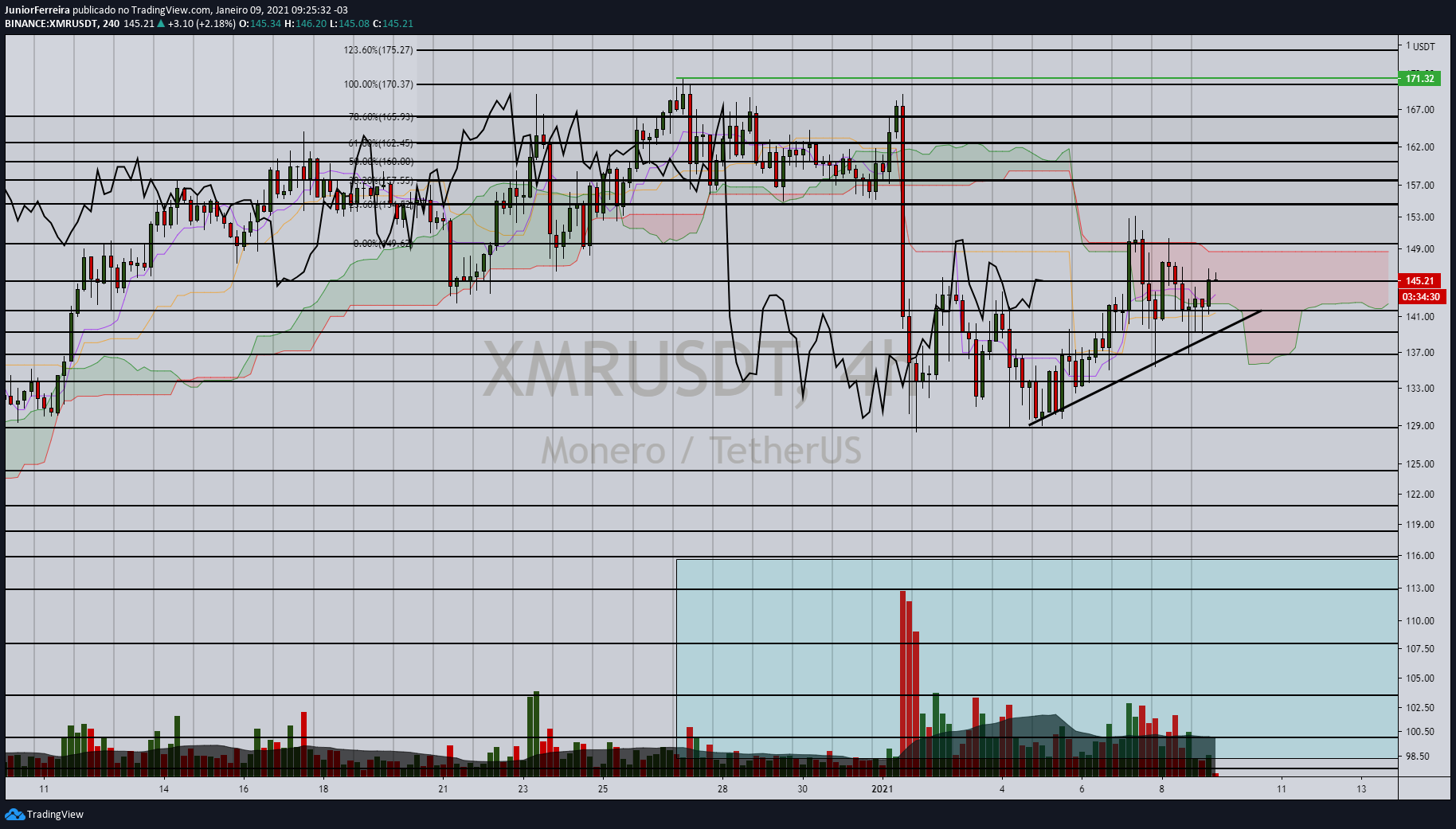Click the +3.10 (+2.18%) change value
Viewport: 1456px width, 829px height.
coord(202,24)
